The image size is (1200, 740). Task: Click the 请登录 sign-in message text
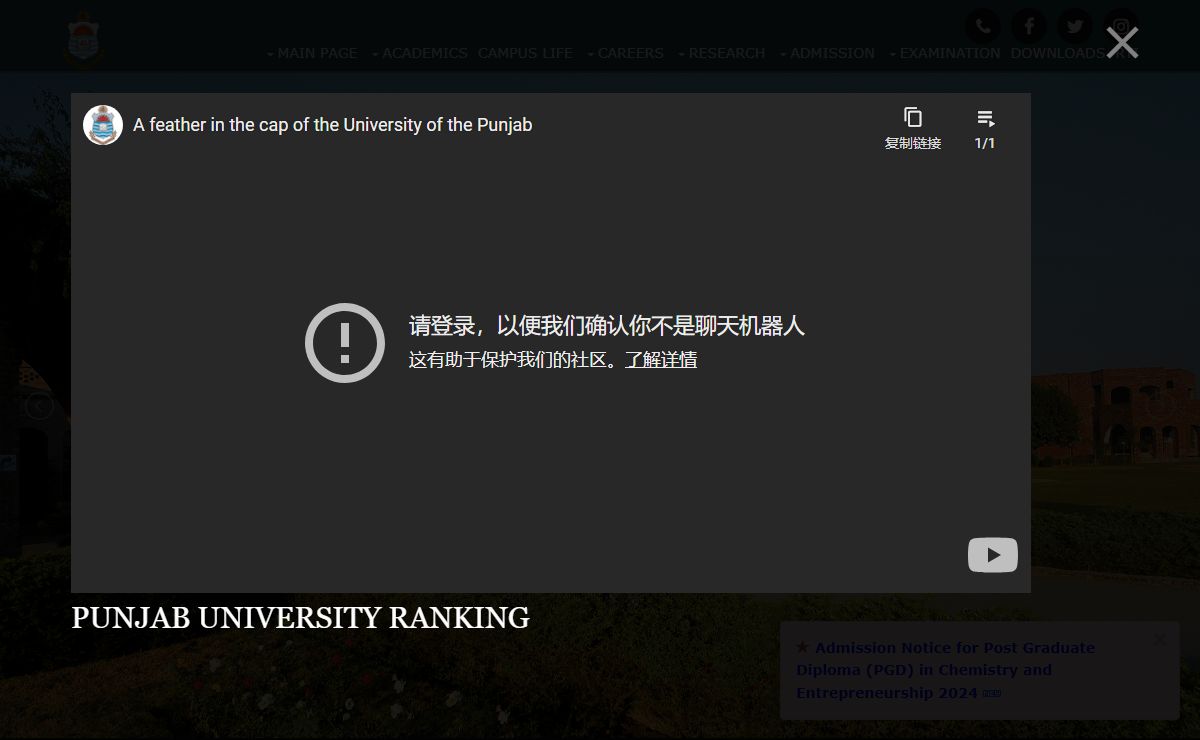point(606,326)
